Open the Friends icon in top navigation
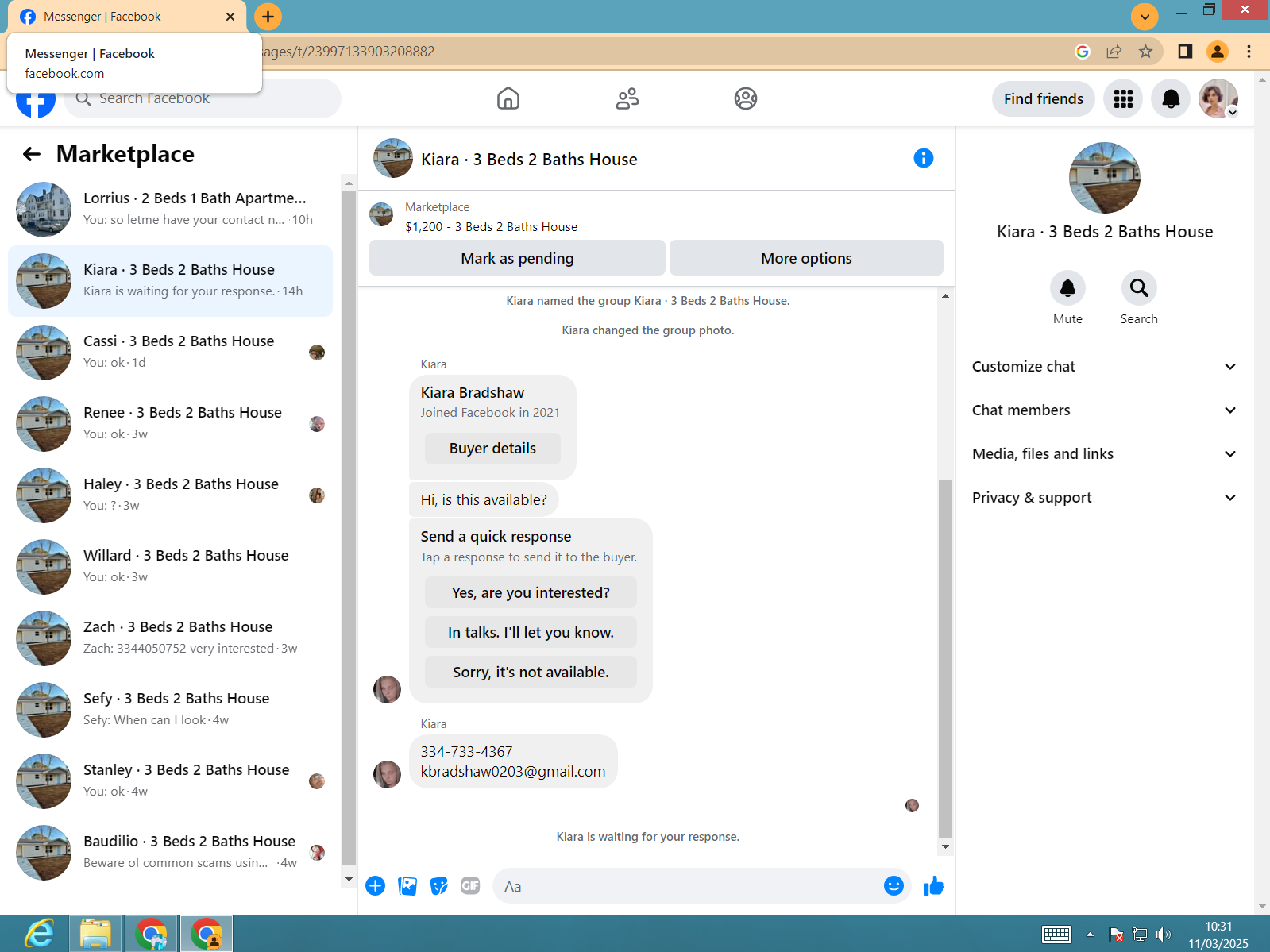This screenshot has height=952, width=1270. point(627,98)
